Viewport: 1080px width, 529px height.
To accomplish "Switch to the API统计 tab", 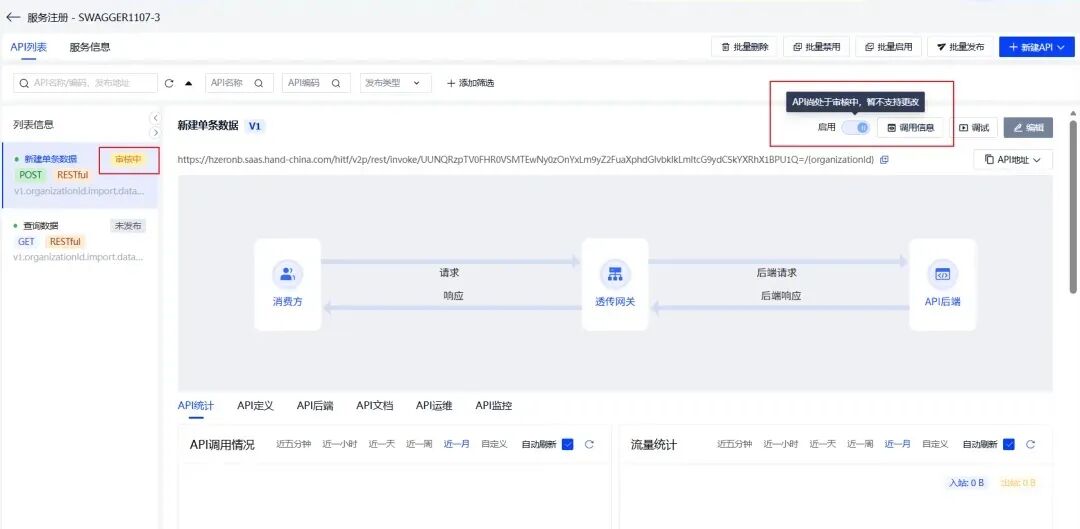I will (196, 406).
